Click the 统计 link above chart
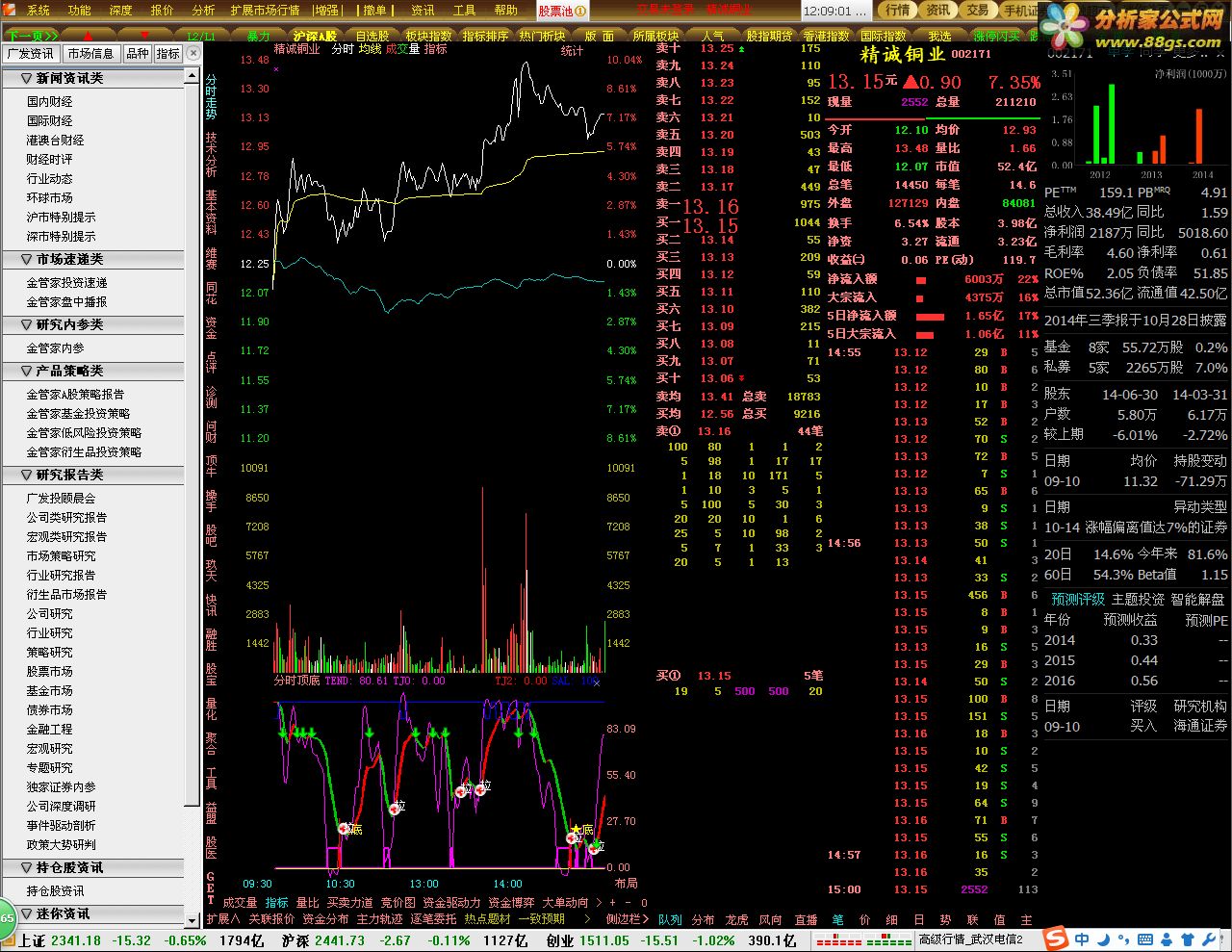This screenshot has width=1232, height=952. 573,51
